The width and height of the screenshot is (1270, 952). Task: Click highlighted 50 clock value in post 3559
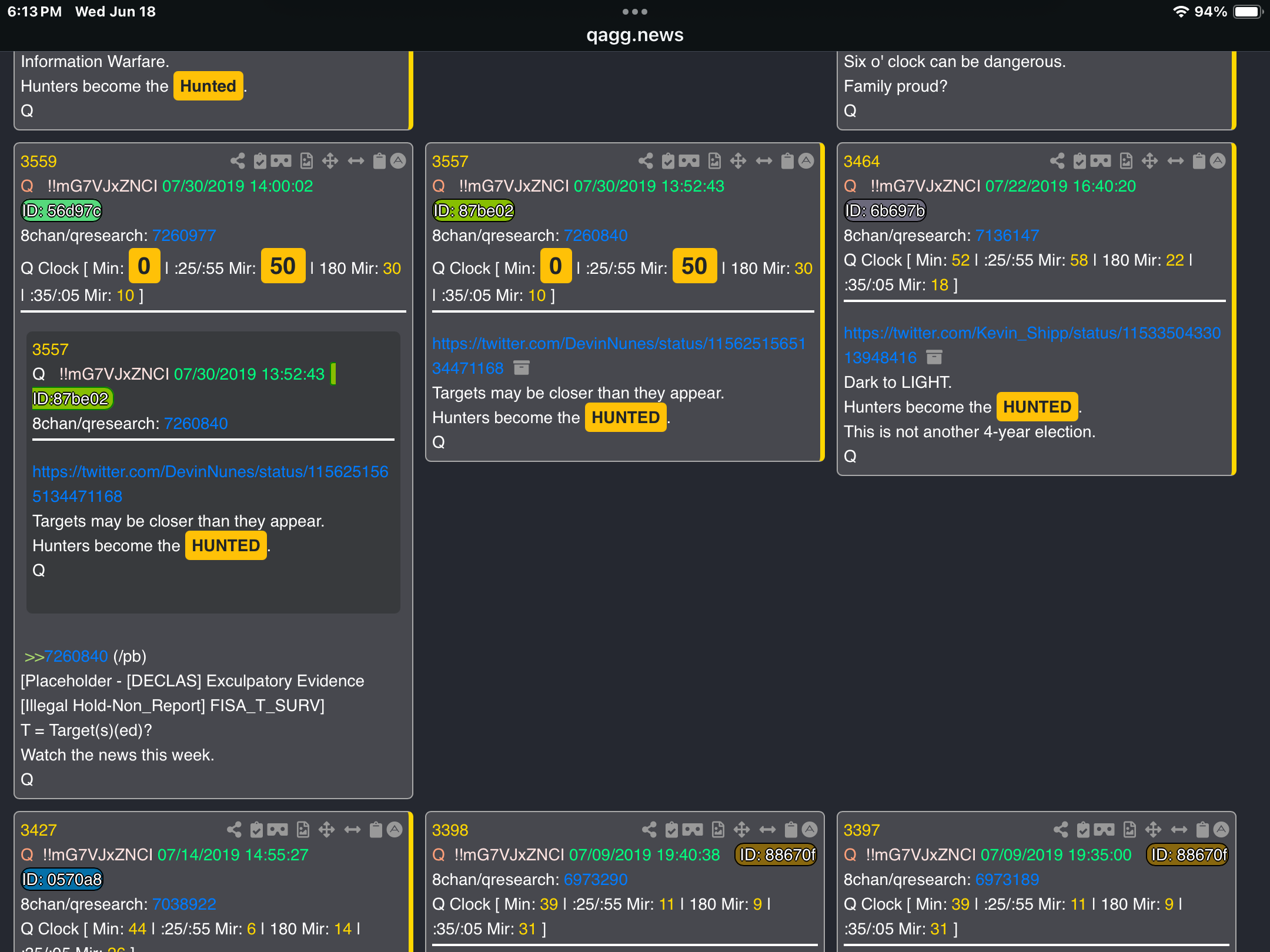[283, 266]
